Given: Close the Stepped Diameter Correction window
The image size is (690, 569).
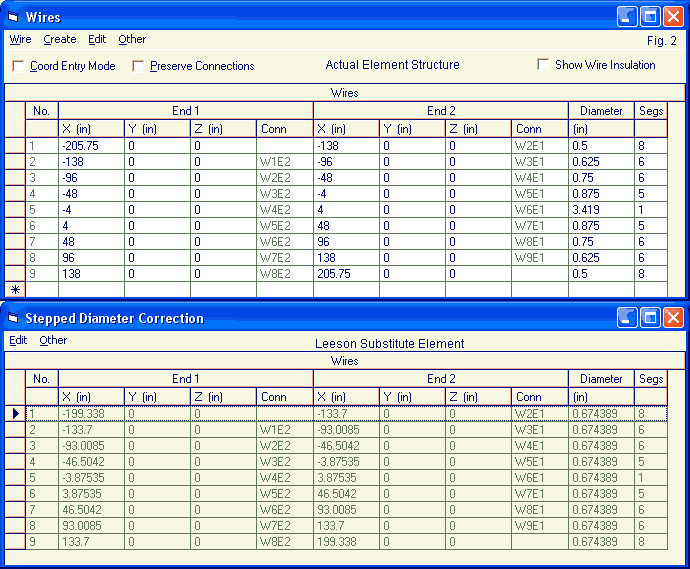Looking at the screenshot, I should (x=673, y=318).
